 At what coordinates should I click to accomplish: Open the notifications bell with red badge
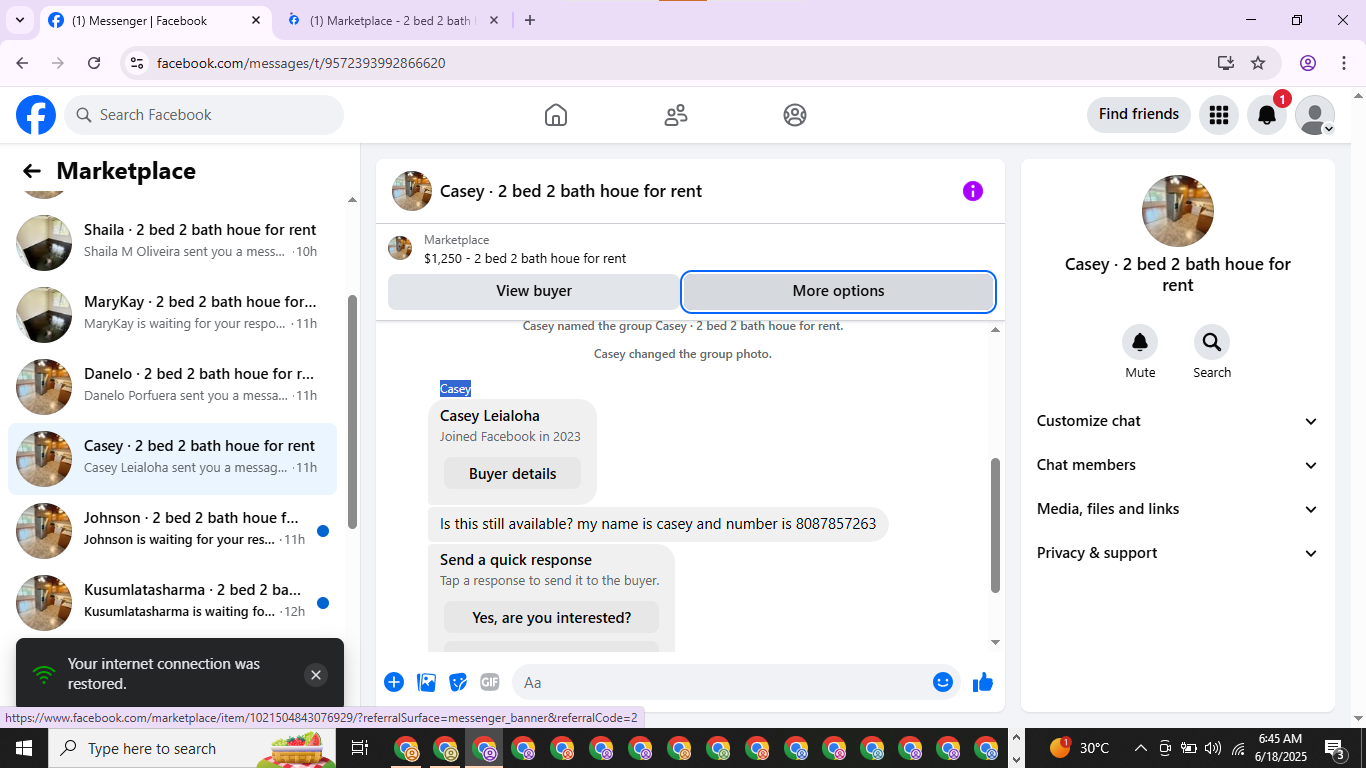pos(1267,115)
